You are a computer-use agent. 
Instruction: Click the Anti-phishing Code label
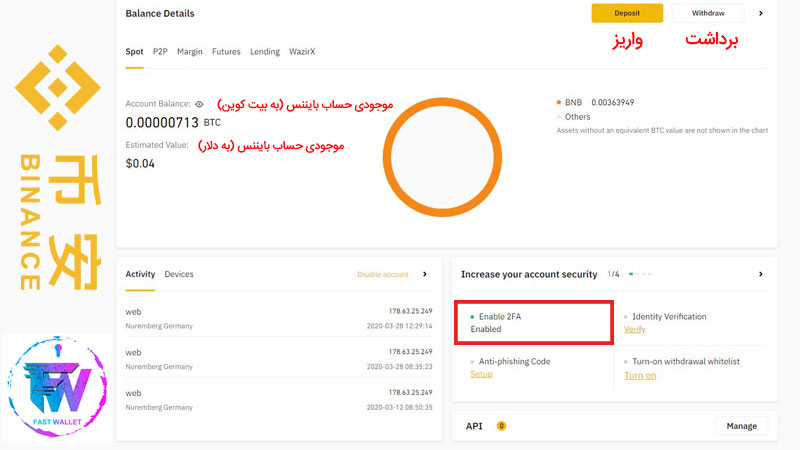[x=514, y=361]
